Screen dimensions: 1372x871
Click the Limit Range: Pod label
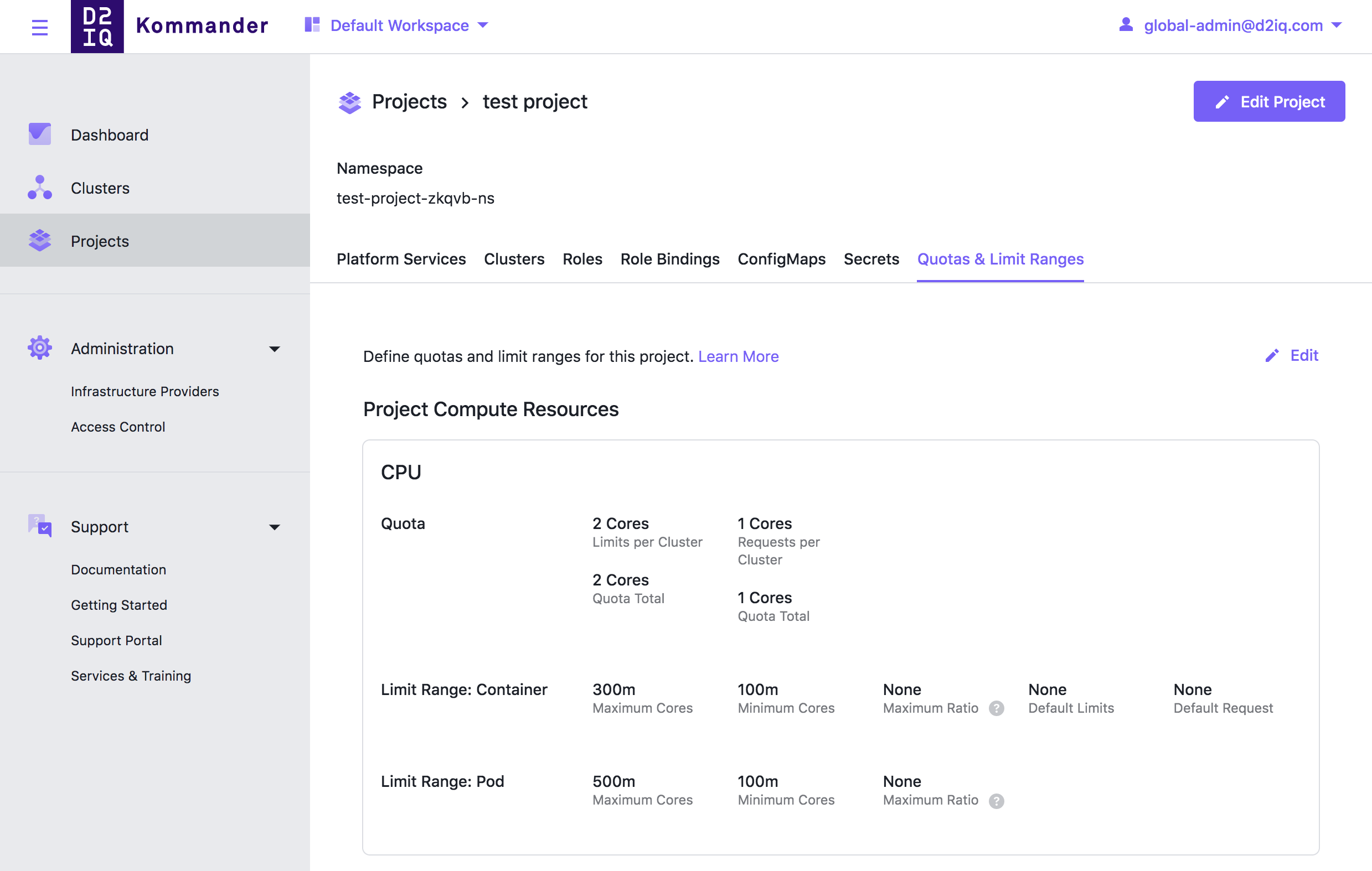coord(442,781)
